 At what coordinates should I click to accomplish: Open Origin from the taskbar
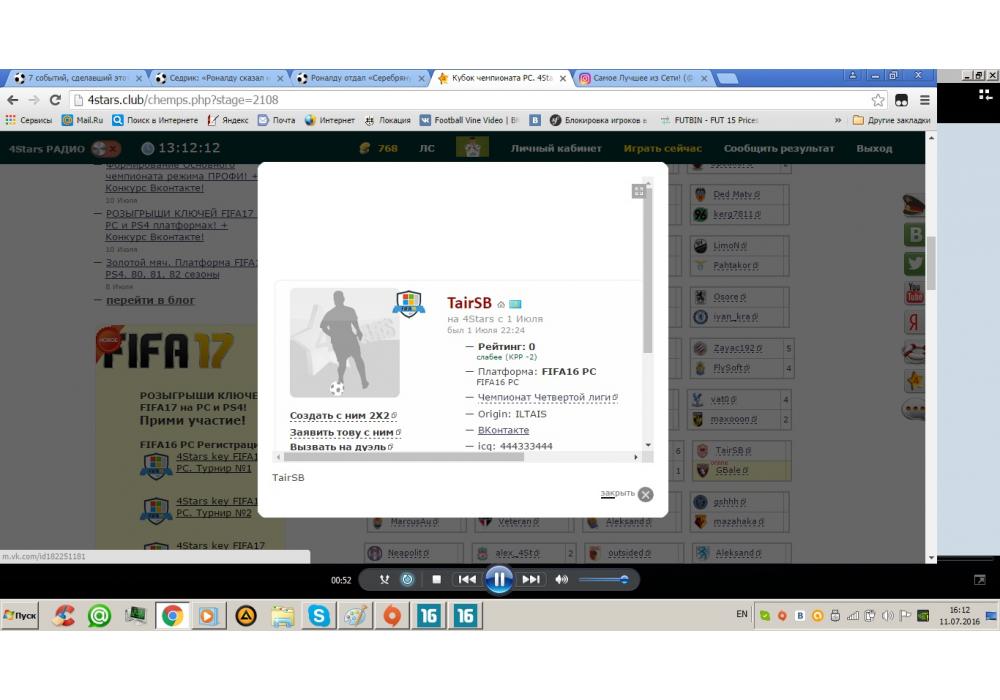point(392,616)
